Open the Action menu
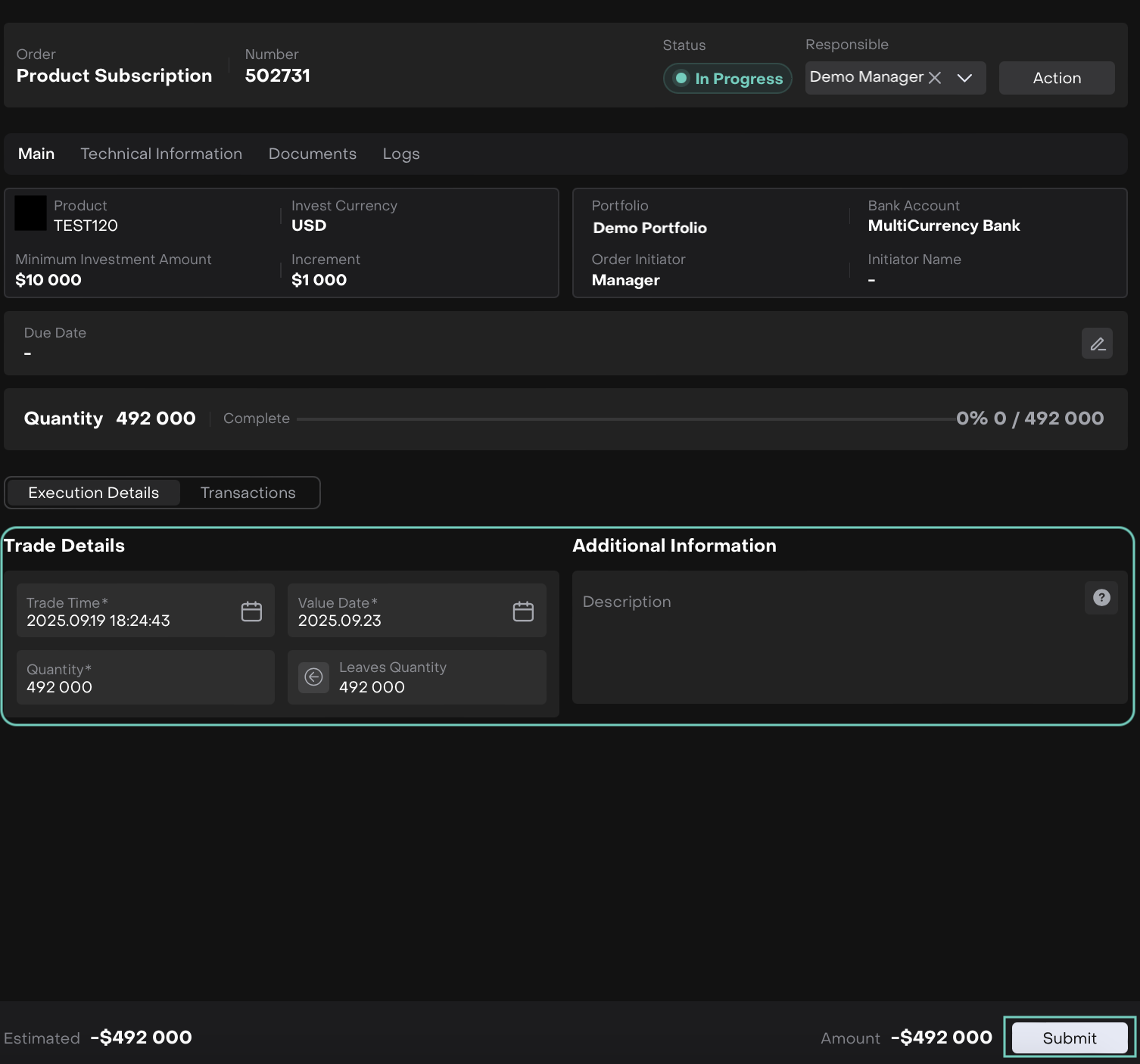 [x=1056, y=78]
